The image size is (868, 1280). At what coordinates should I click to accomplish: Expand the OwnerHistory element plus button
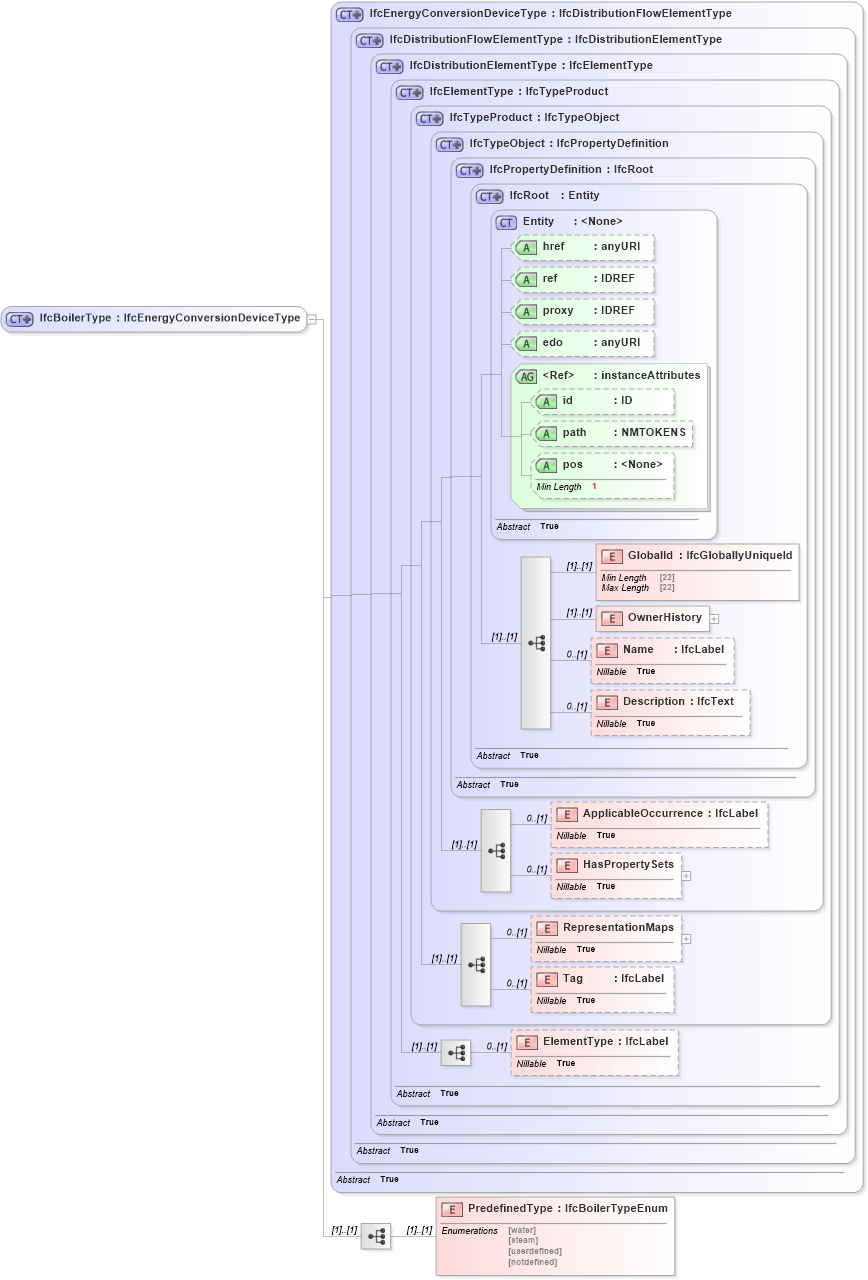coord(714,619)
